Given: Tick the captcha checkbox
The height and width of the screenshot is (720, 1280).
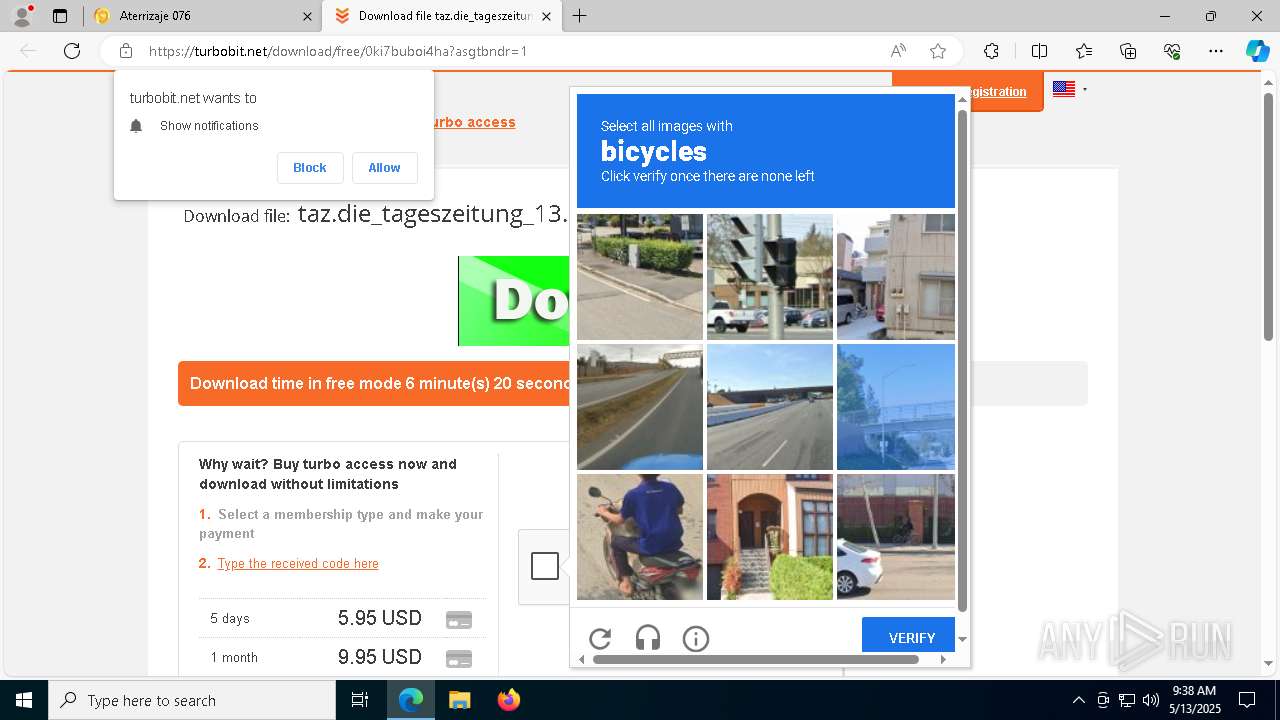Looking at the screenshot, I should coord(545,566).
